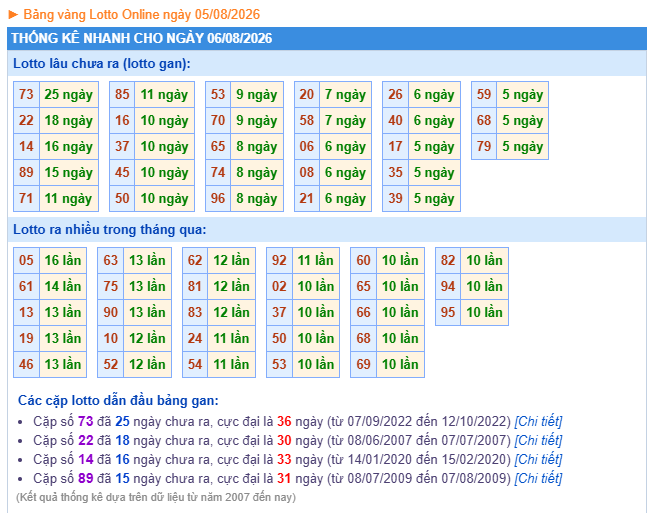This screenshot has width=653, height=513.
Task: Click number 20 with 7 ngày
Action: [307, 95]
